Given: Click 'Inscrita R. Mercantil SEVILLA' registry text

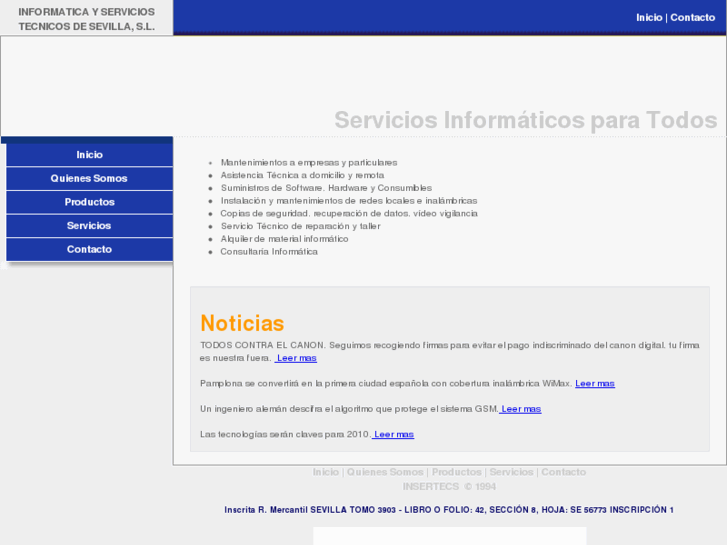Looking at the screenshot, I should pos(449,510).
